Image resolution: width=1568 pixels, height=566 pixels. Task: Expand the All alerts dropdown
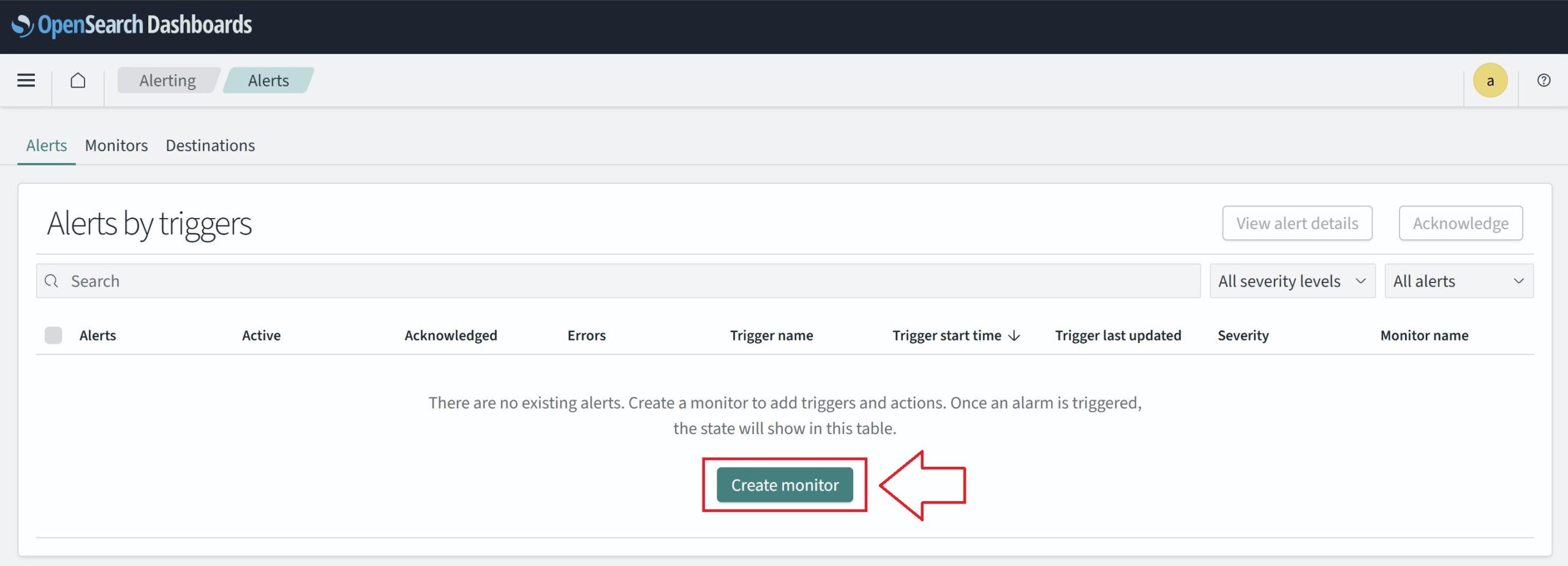point(1458,281)
